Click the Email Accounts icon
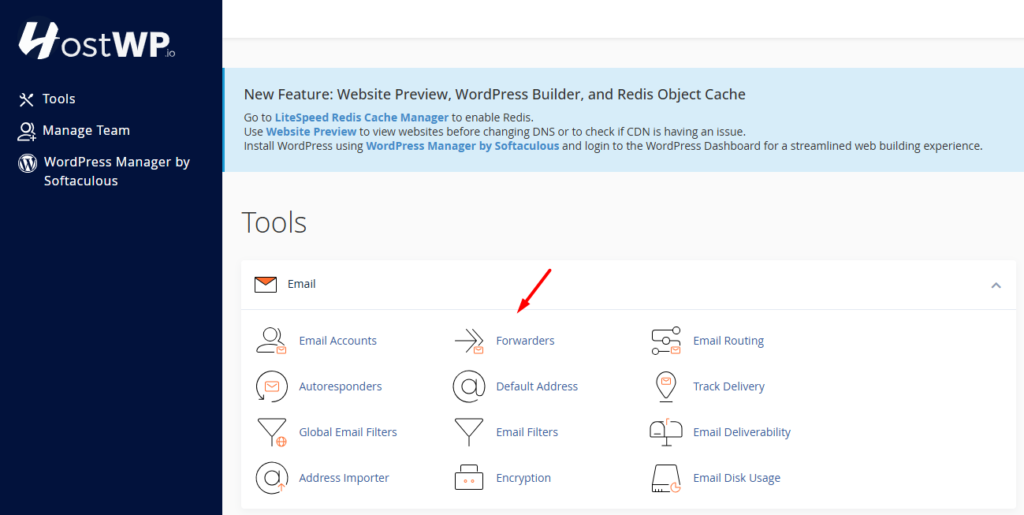The height and width of the screenshot is (515, 1024). coord(271,341)
